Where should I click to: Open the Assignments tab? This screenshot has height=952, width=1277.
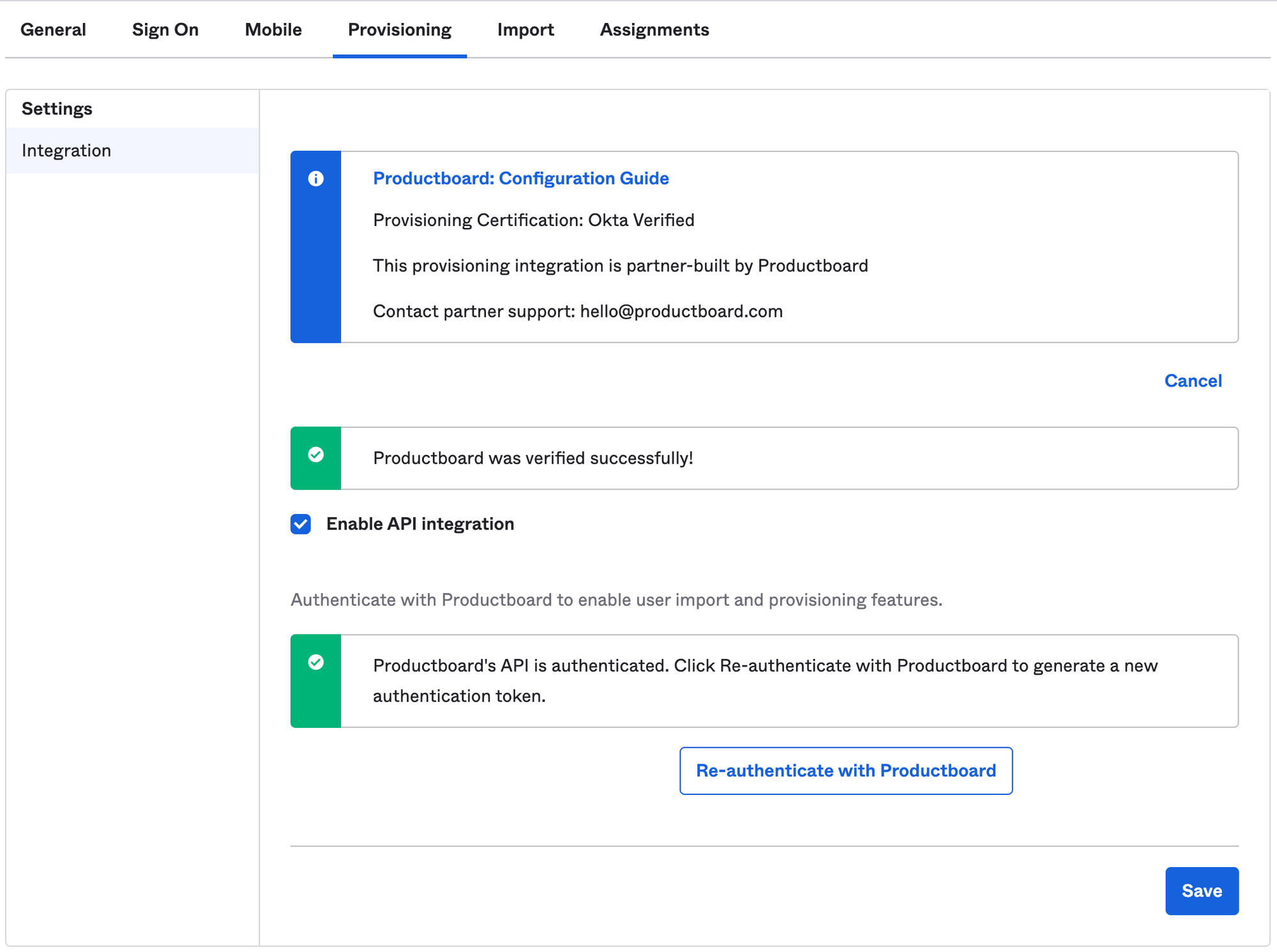[654, 29]
